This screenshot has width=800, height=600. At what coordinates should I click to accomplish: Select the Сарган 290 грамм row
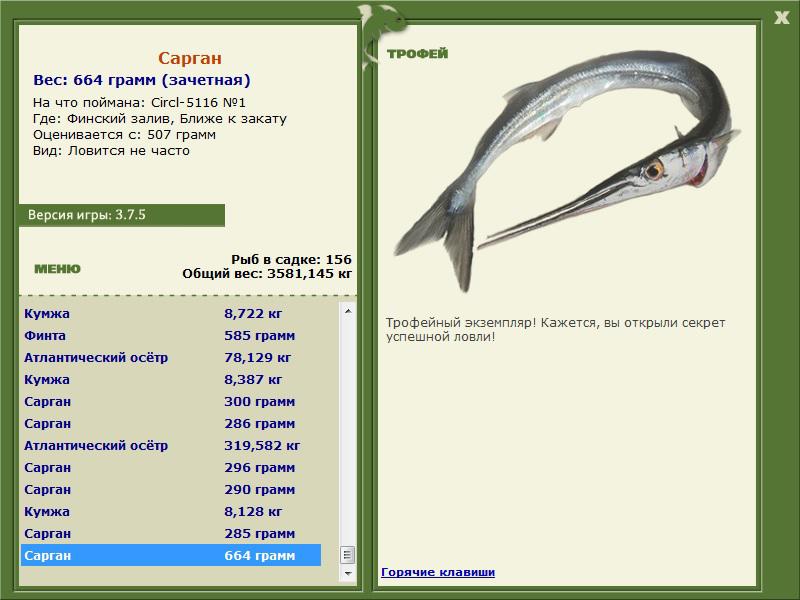[x=171, y=489]
